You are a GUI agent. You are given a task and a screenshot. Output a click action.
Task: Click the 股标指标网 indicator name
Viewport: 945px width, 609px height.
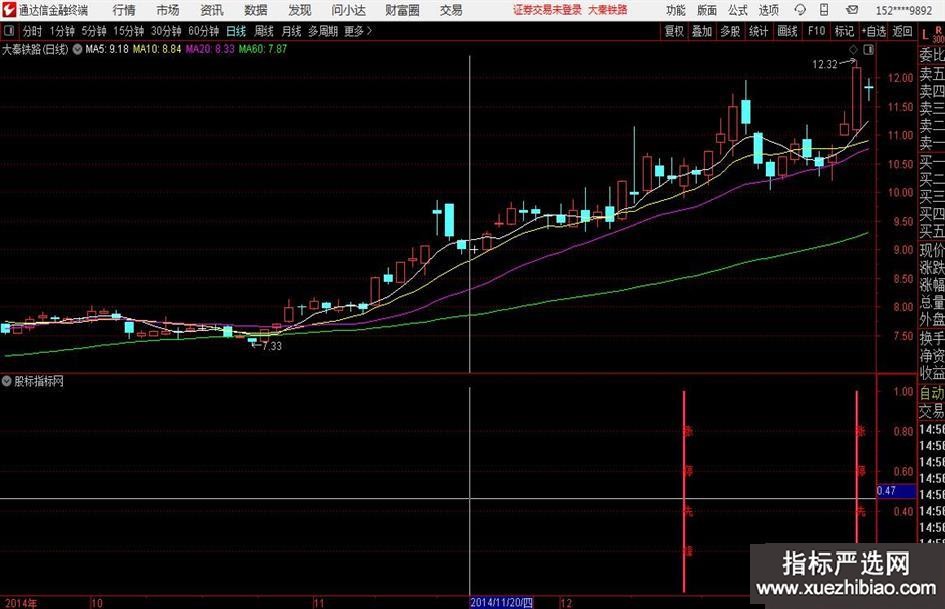click(39, 381)
